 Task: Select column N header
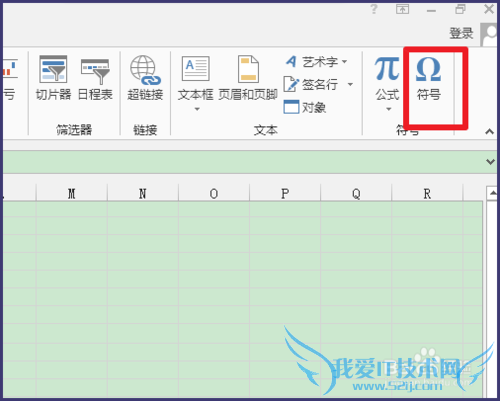(x=143, y=193)
